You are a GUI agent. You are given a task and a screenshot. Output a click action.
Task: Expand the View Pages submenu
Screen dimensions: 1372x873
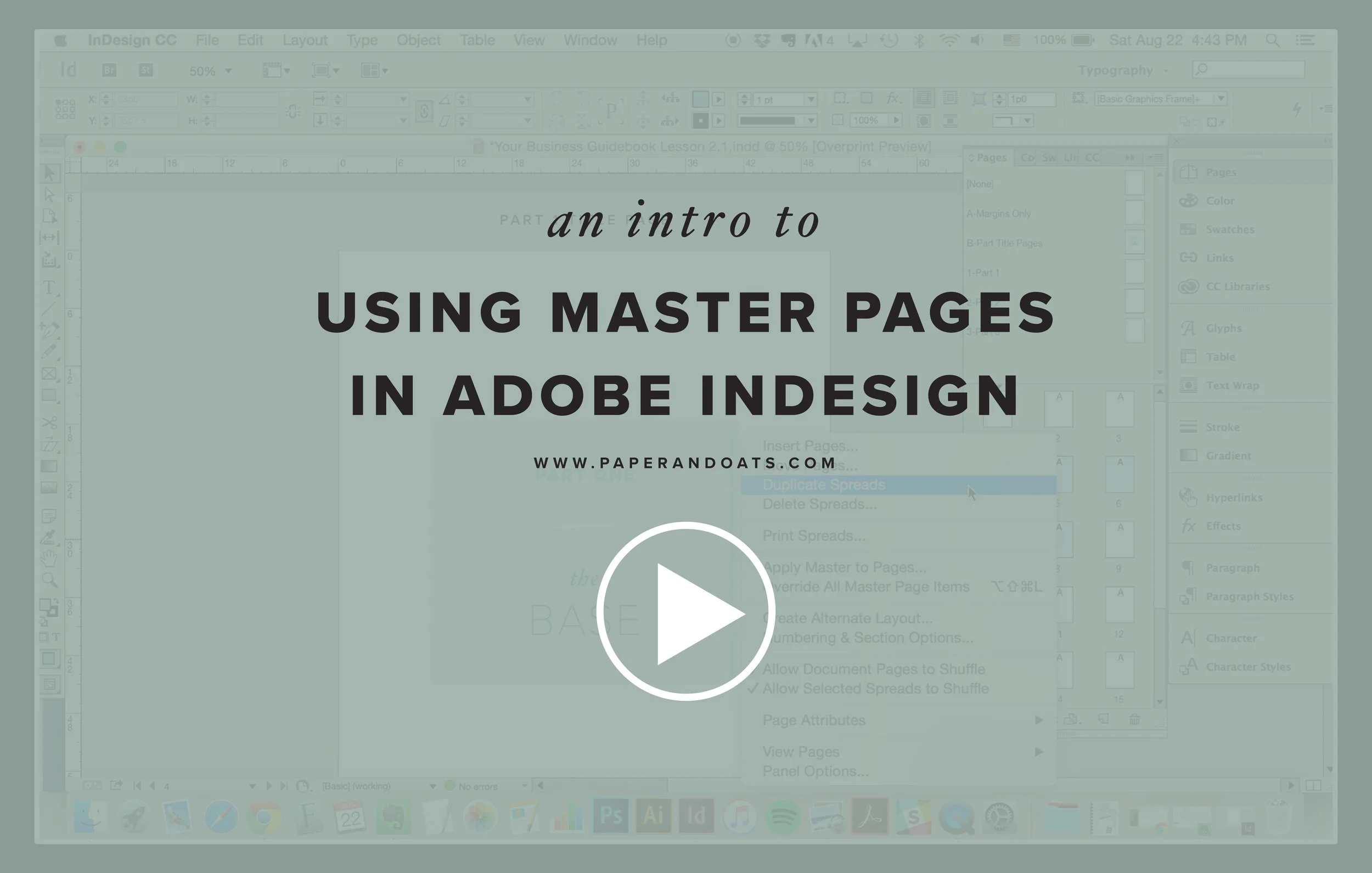900,752
